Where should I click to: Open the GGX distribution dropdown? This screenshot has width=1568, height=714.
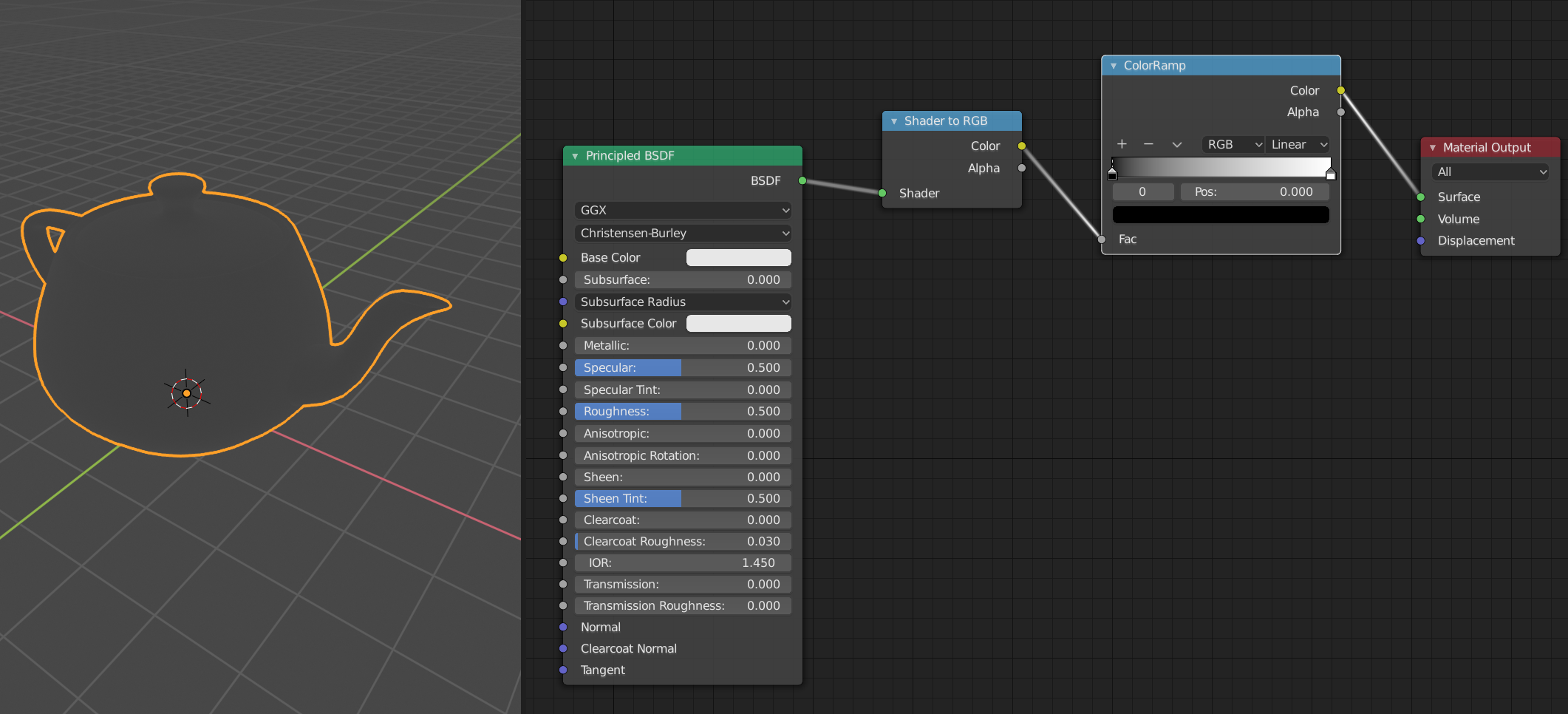pos(682,210)
